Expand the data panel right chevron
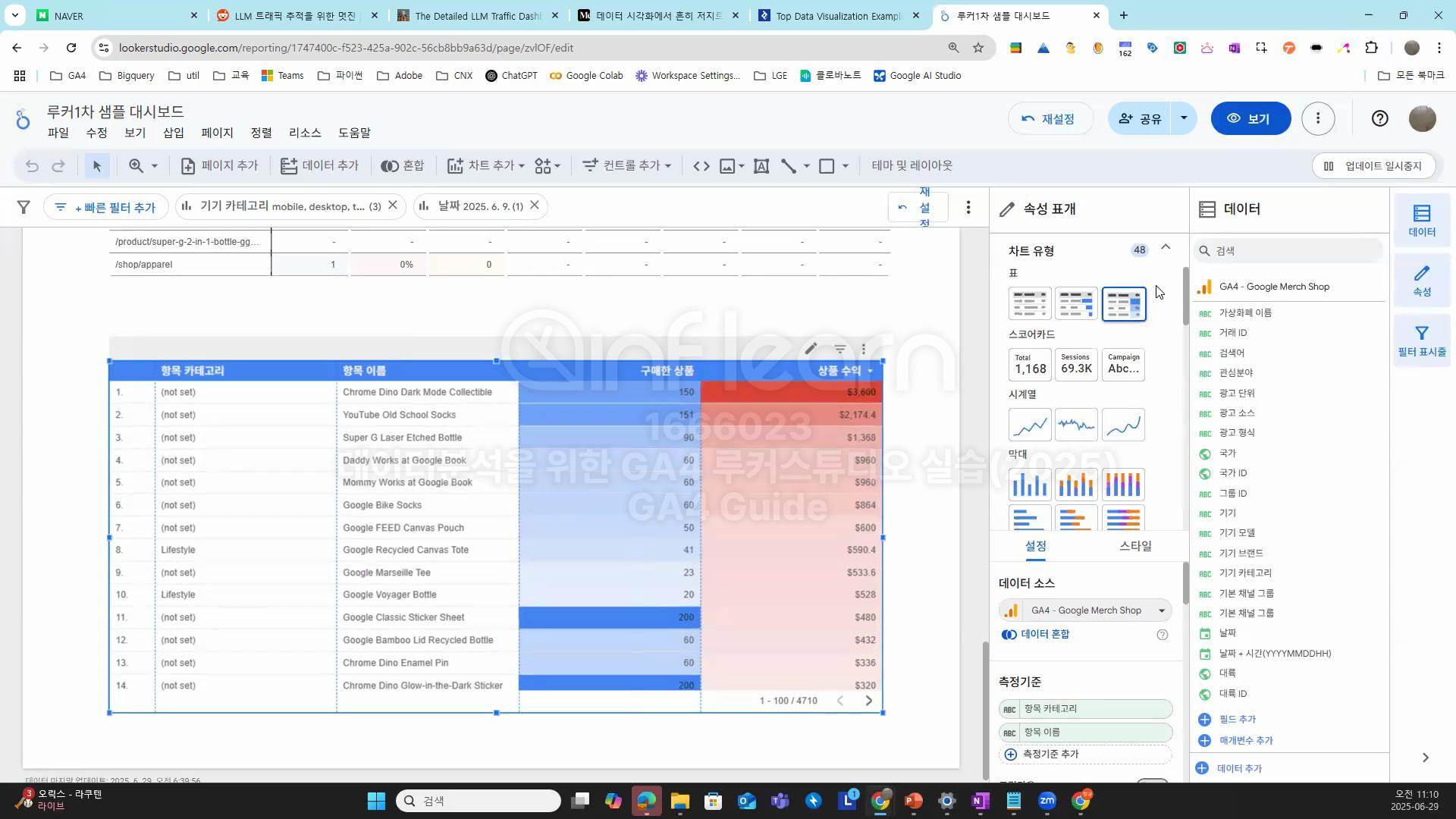 coord(1426,758)
